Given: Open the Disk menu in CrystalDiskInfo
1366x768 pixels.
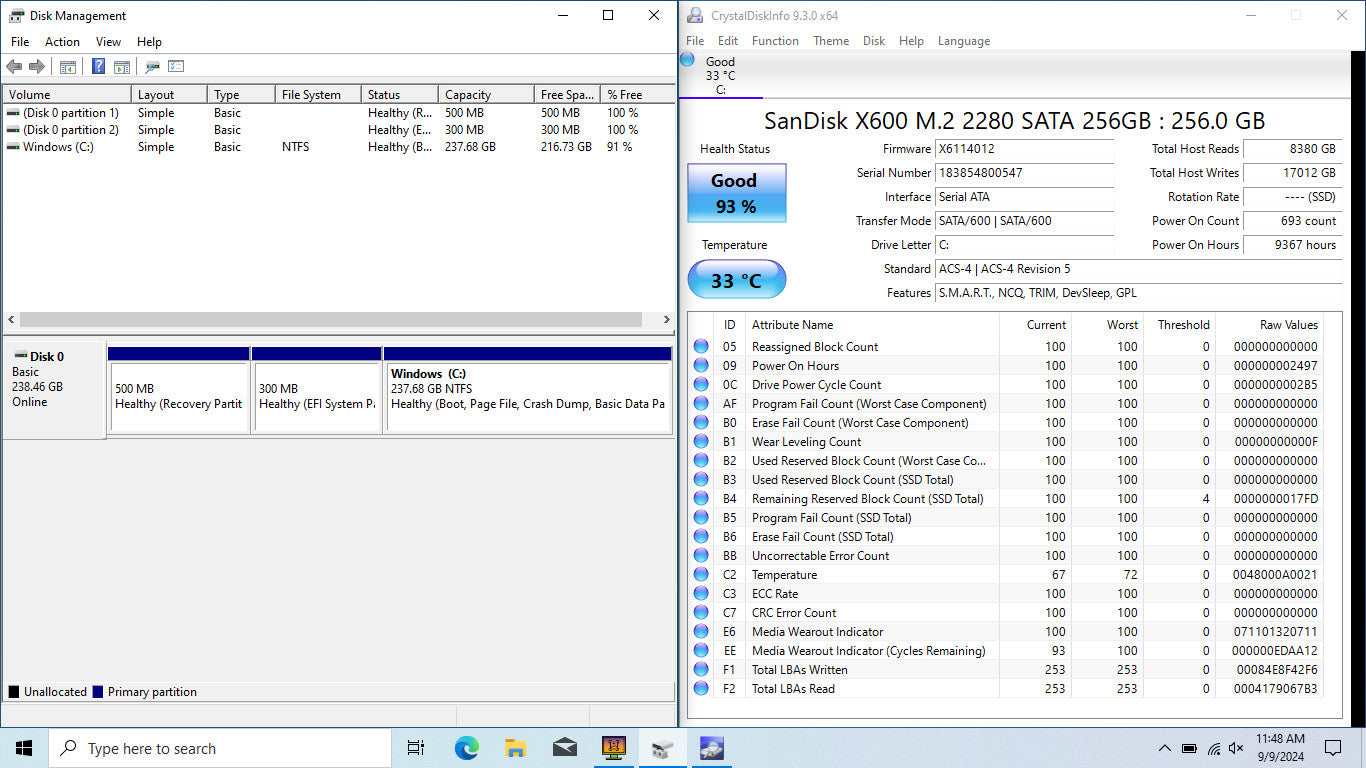Looking at the screenshot, I should (x=874, y=41).
